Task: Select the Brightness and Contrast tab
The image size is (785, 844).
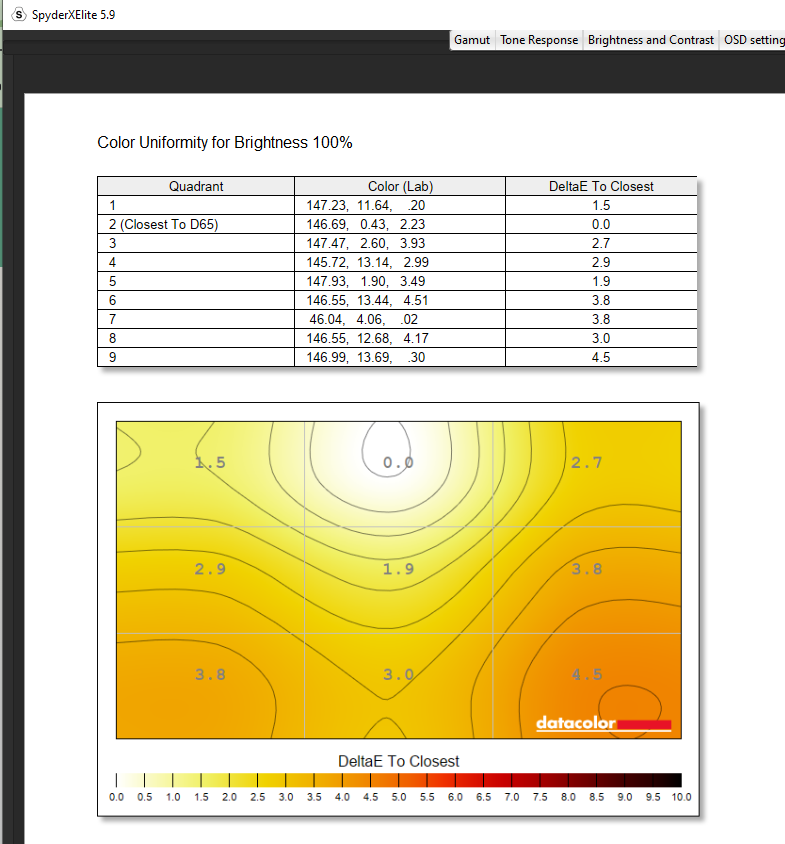Action: click(x=650, y=40)
